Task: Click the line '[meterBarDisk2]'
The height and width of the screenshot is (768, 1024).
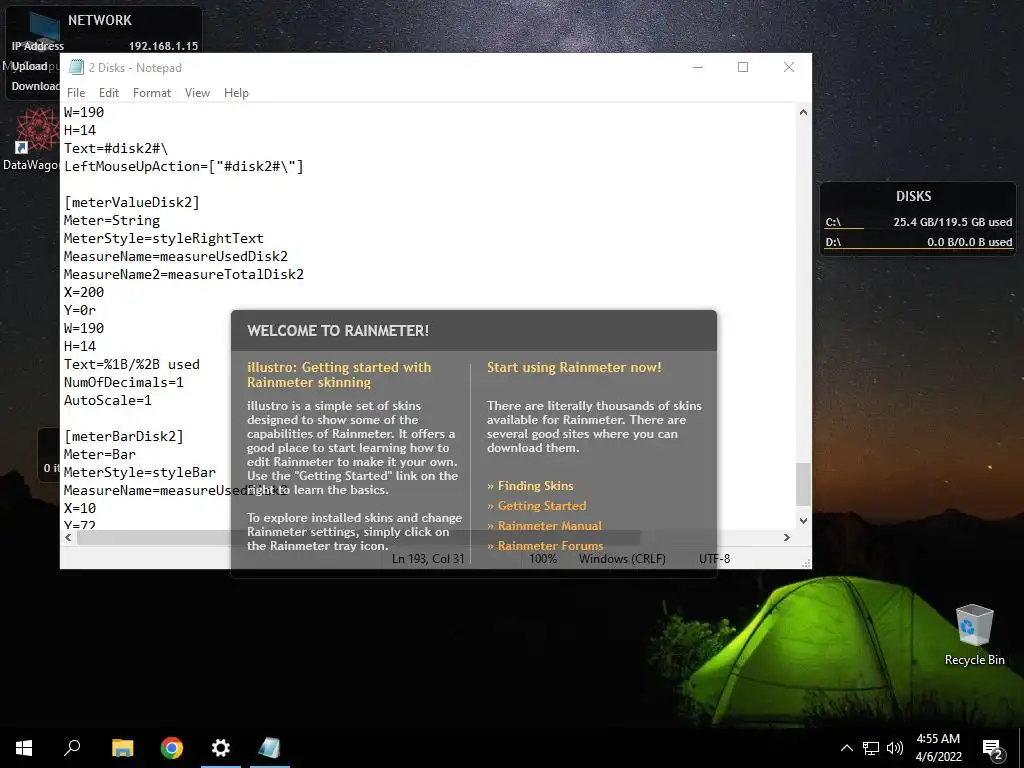Action: [x=123, y=436]
